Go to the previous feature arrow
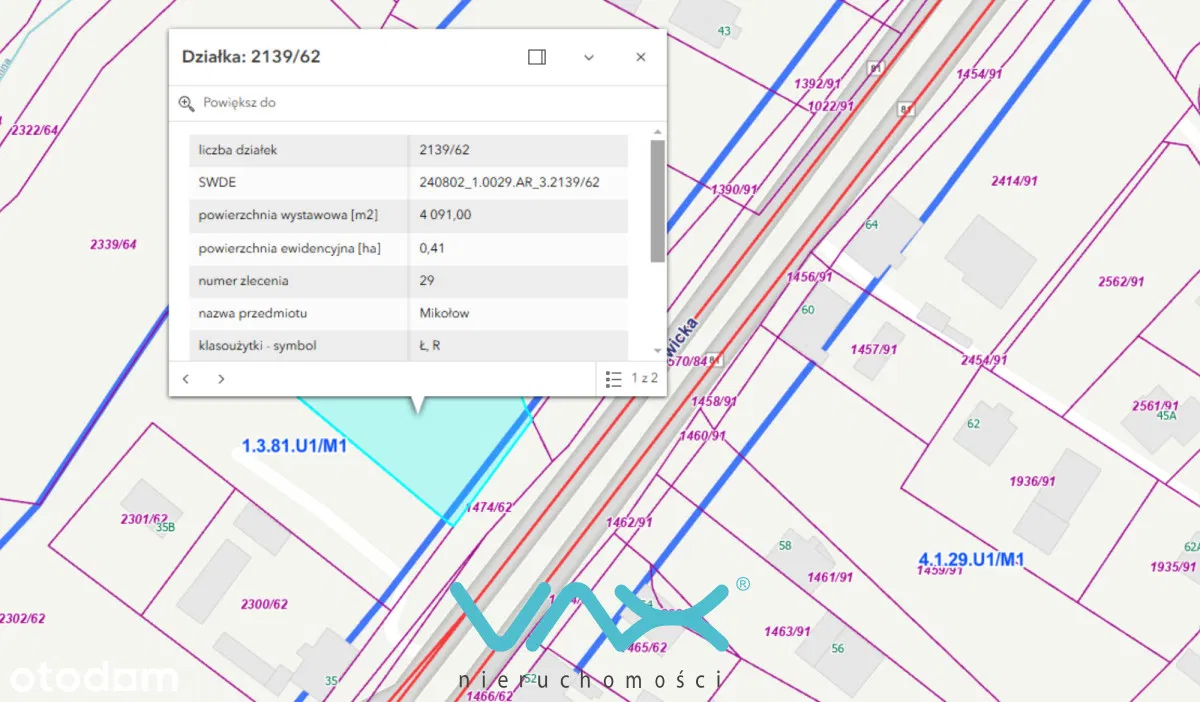The image size is (1200, 702). coord(186,379)
